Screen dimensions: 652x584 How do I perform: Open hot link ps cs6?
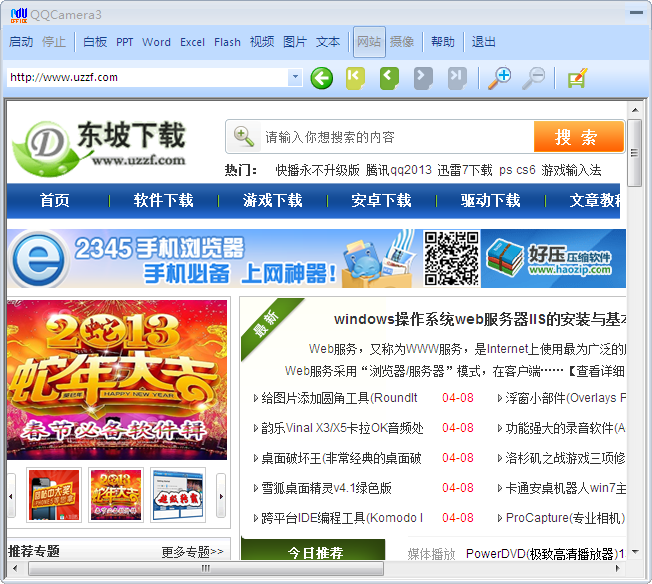pyautogui.click(x=517, y=170)
